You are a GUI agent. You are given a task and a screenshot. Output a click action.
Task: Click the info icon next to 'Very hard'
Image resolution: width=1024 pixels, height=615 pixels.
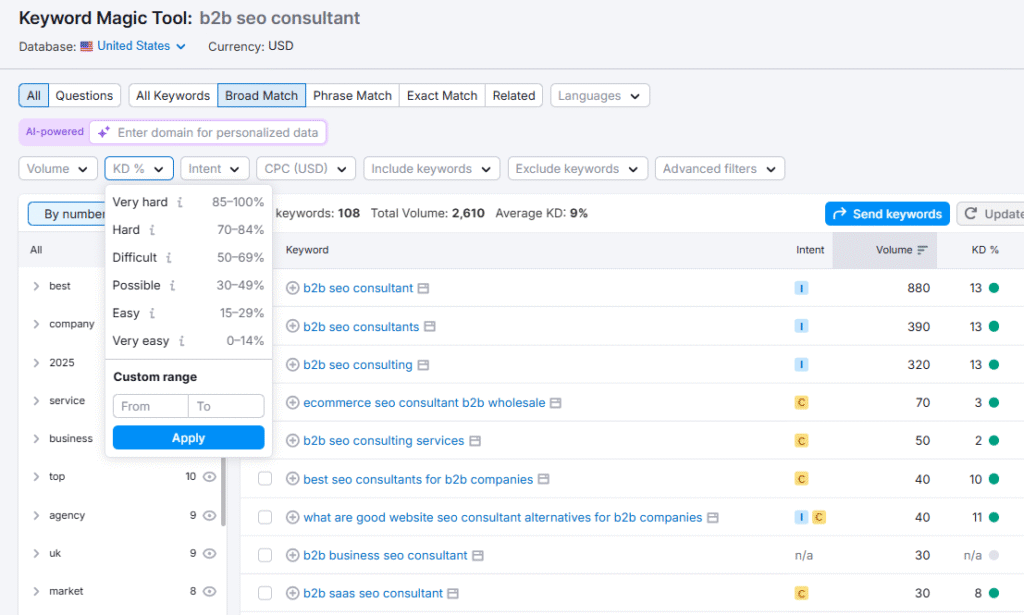[180, 202]
